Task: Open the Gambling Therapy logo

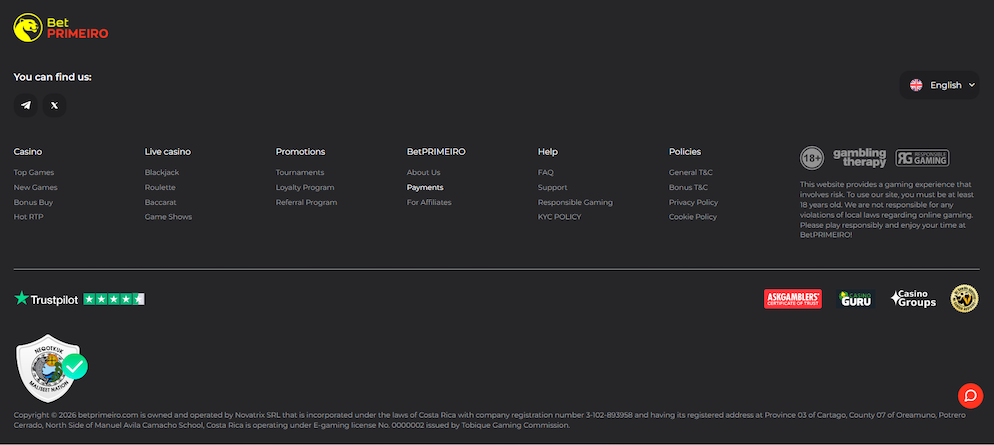Action: coord(859,158)
